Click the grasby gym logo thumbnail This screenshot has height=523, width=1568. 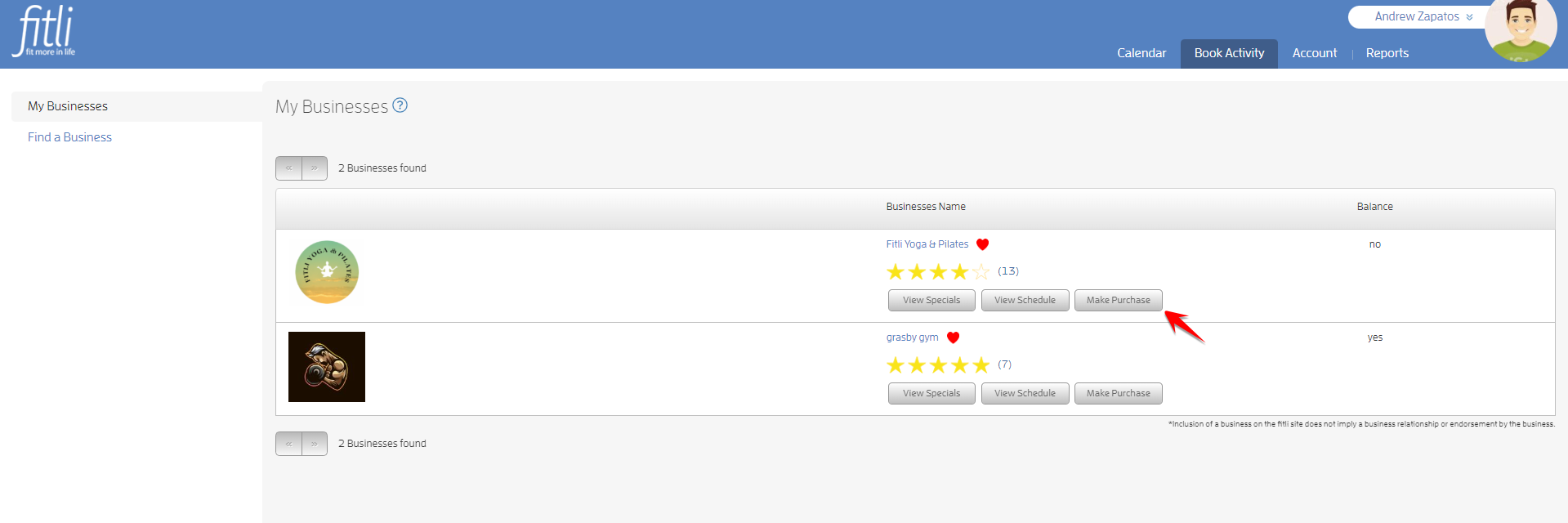point(327,367)
